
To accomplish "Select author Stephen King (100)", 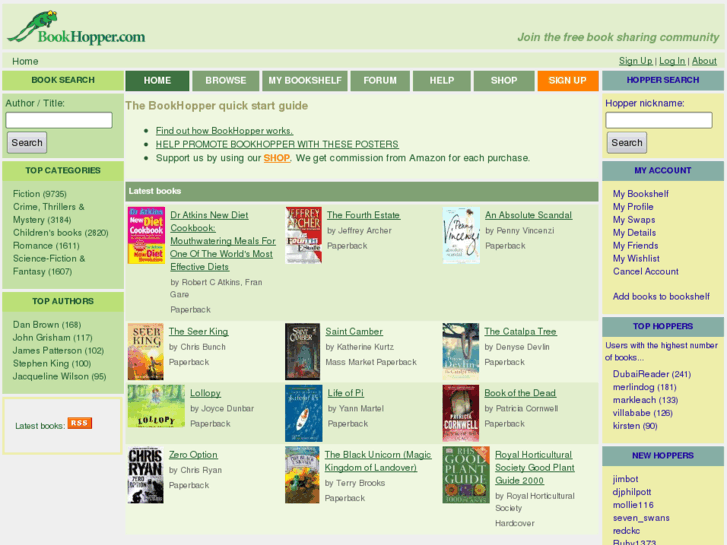I will [x=52, y=364].
